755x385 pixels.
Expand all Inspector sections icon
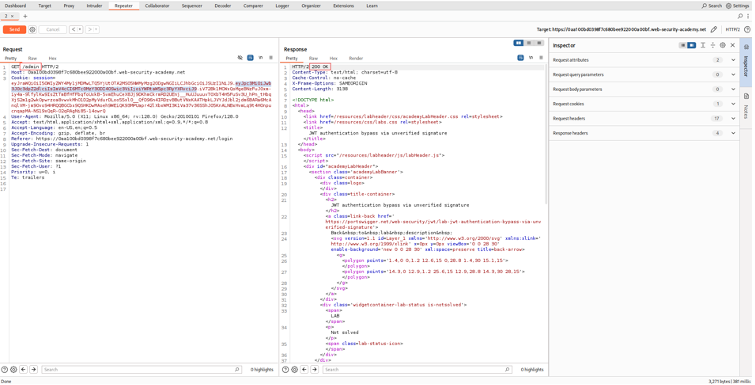tap(703, 45)
